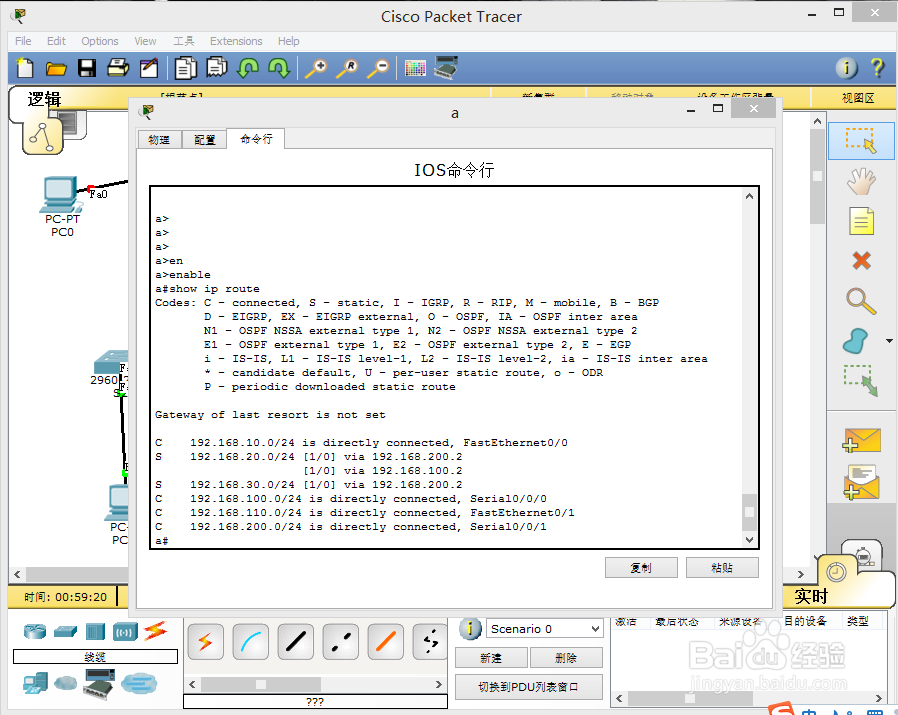898x715 pixels.
Task: Paste using the toolbar paste icon
Action: [217, 67]
